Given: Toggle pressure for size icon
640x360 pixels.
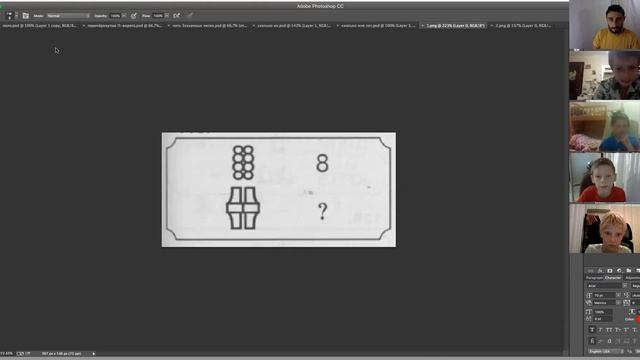Looking at the screenshot, I should tap(190, 16).
